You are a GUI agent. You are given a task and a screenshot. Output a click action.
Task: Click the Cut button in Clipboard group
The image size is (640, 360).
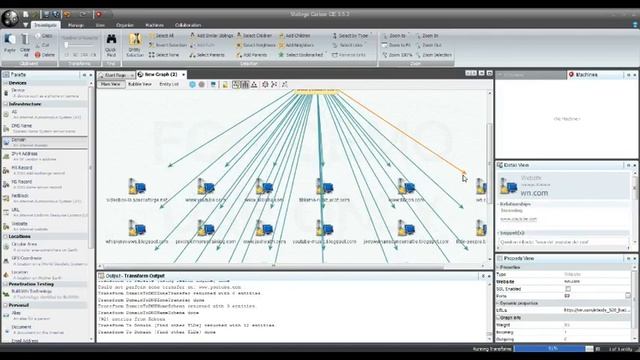pyautogui.click(x=42, y=45)
